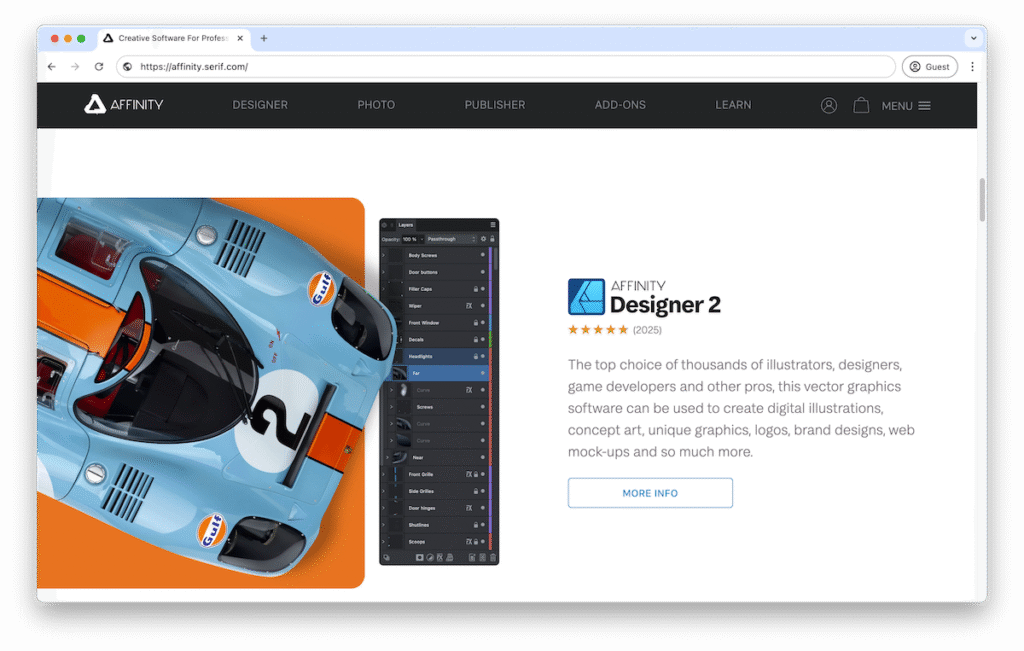Toggle visibility of the Near layer
This screenshot has height=651, width=1024.
coord(483,457)
